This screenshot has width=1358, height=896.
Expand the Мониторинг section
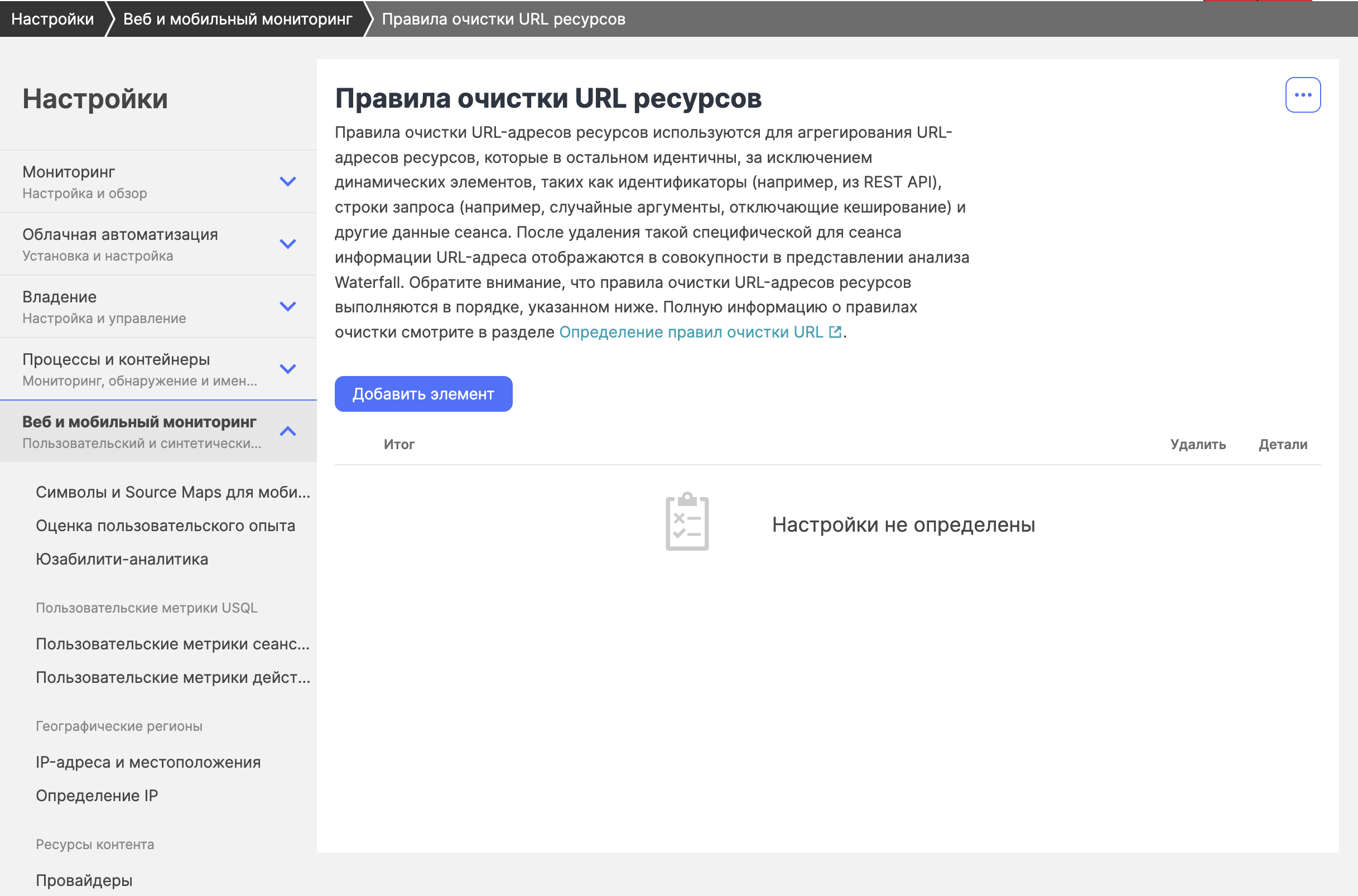[288, 182]
